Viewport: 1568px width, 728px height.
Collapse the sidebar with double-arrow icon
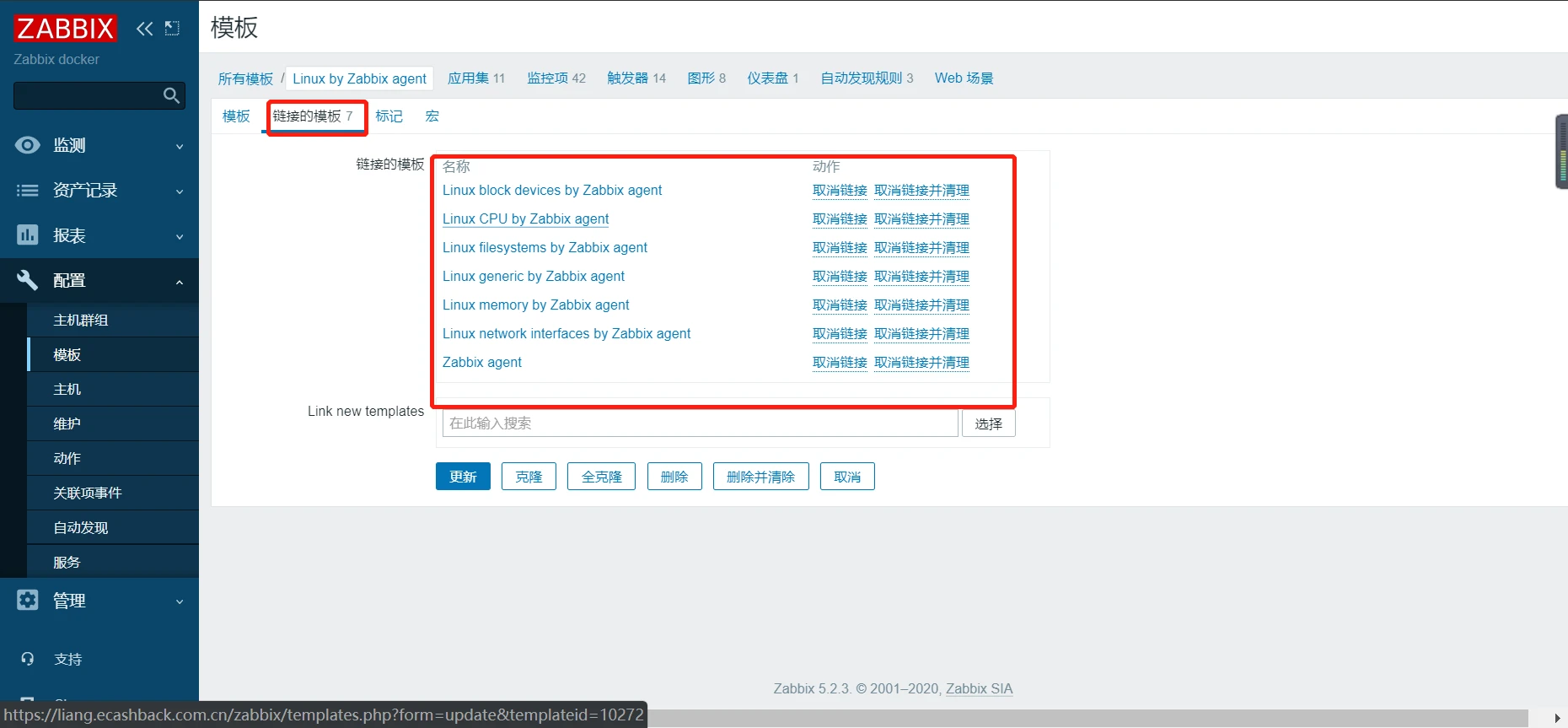145,29
